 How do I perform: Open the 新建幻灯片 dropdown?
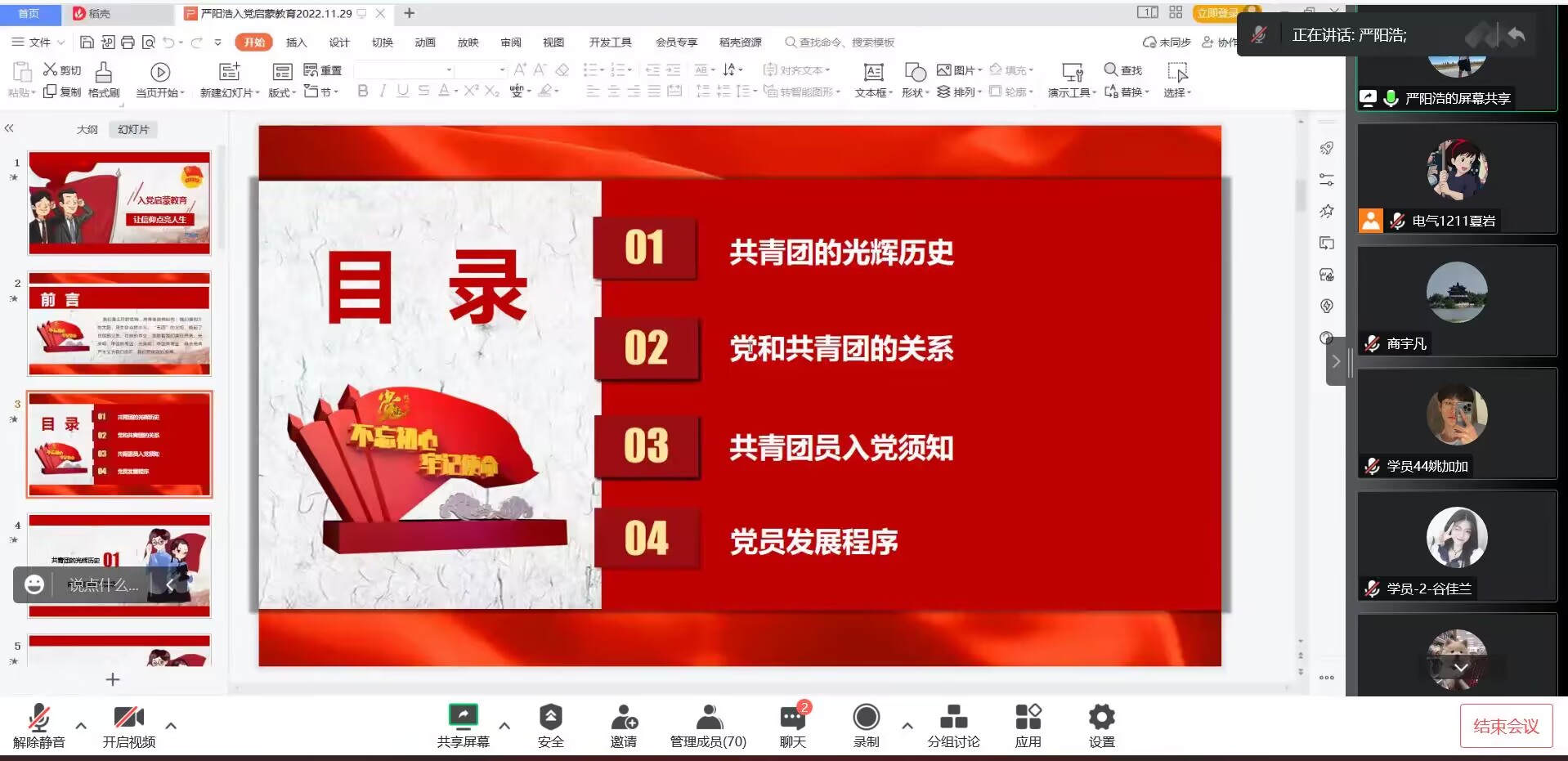[x=230, y=92]
